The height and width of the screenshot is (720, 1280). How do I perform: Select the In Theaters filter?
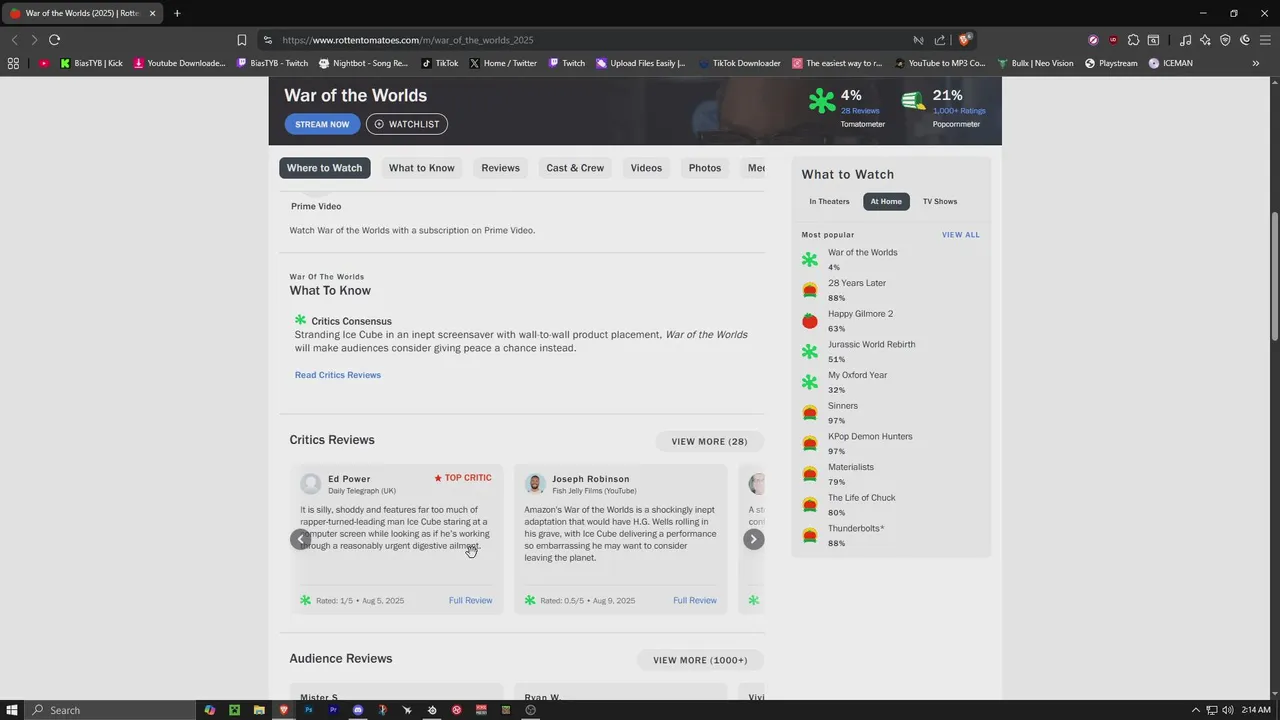coord(830,201)
